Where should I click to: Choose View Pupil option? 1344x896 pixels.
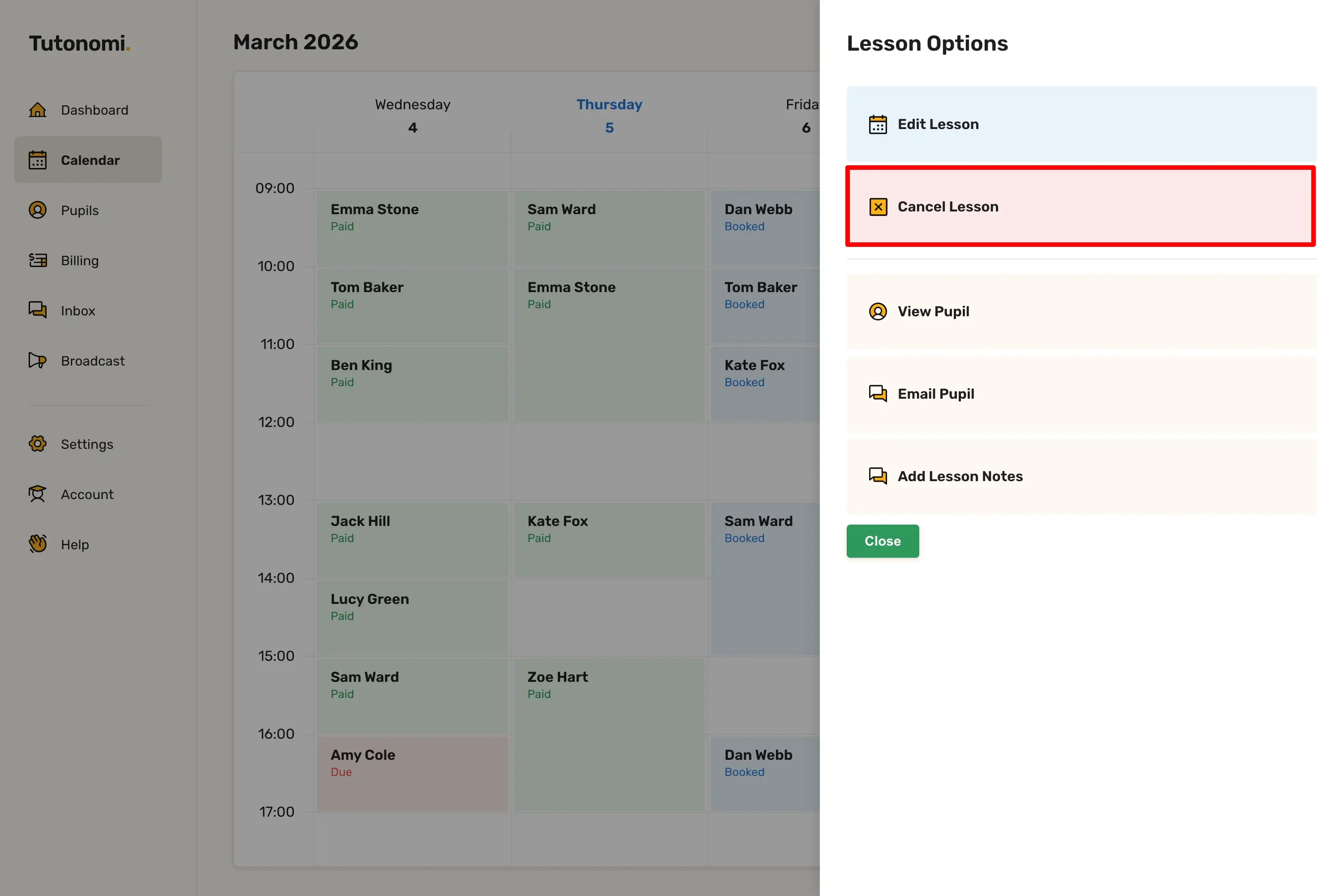click(1081, 311)
